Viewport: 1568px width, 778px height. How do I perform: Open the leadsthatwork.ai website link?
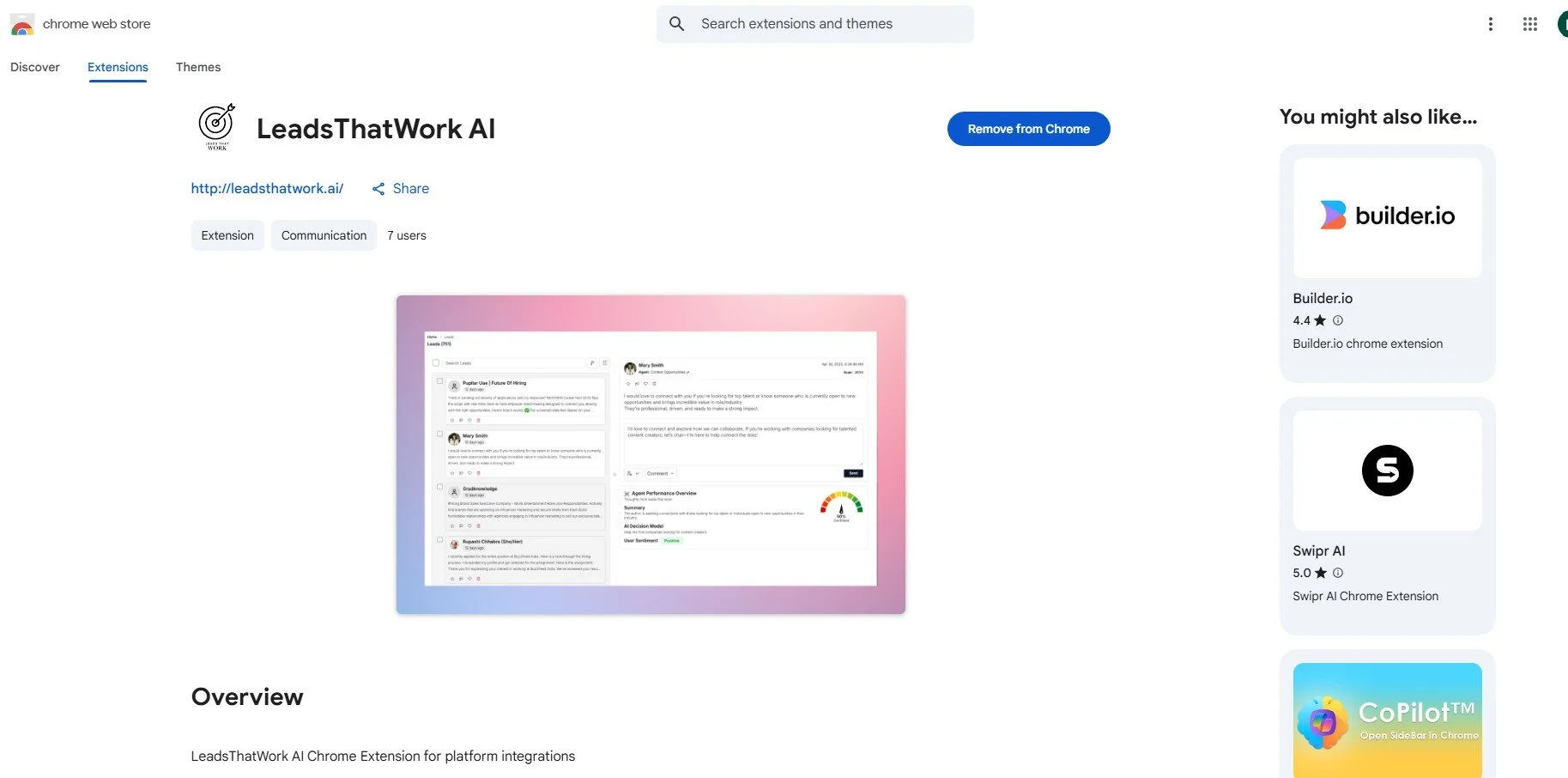(267, 188)
